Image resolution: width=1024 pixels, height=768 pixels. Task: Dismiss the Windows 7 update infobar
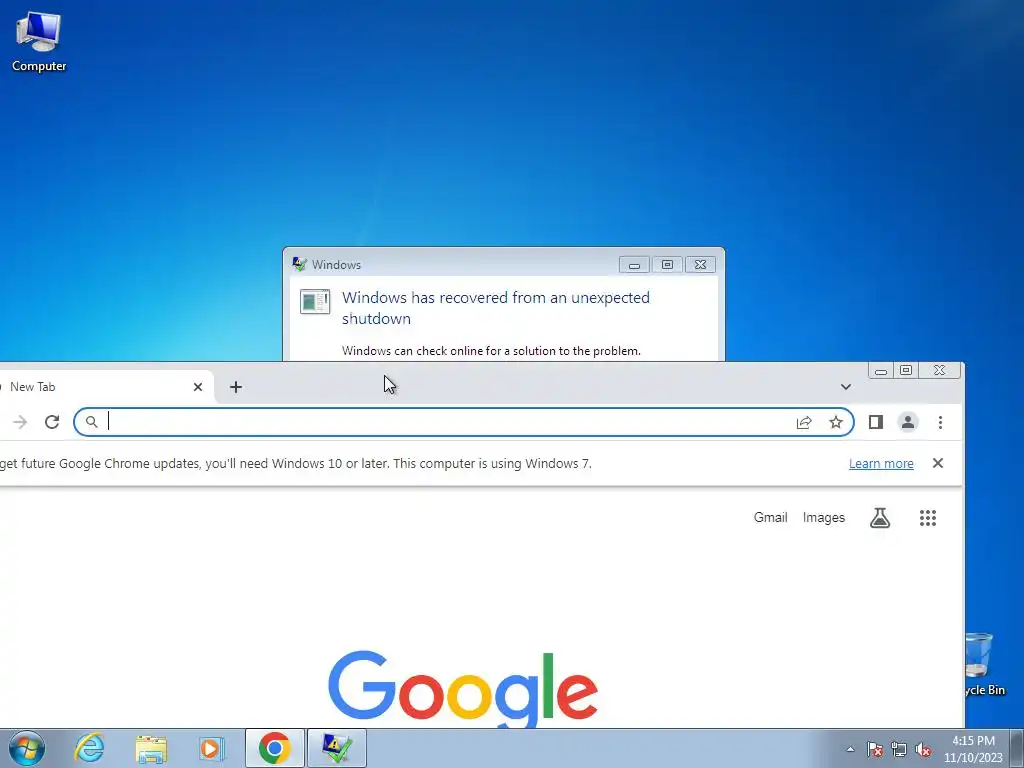[x=938, y=463]
